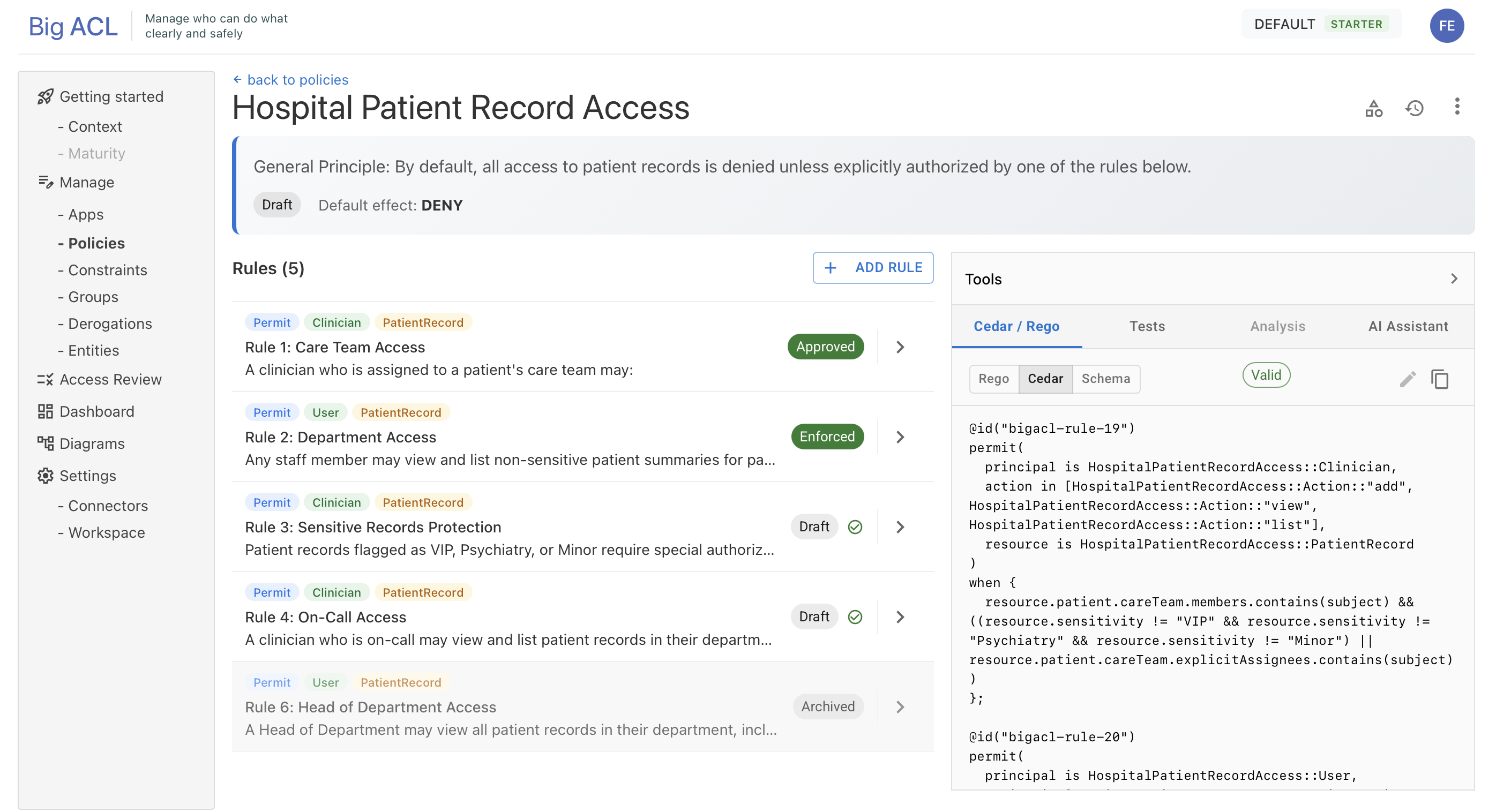Viewport: 1496px width, 812px height.
Task: Click the ADD RULE button
Action: (x=872, y=268)
